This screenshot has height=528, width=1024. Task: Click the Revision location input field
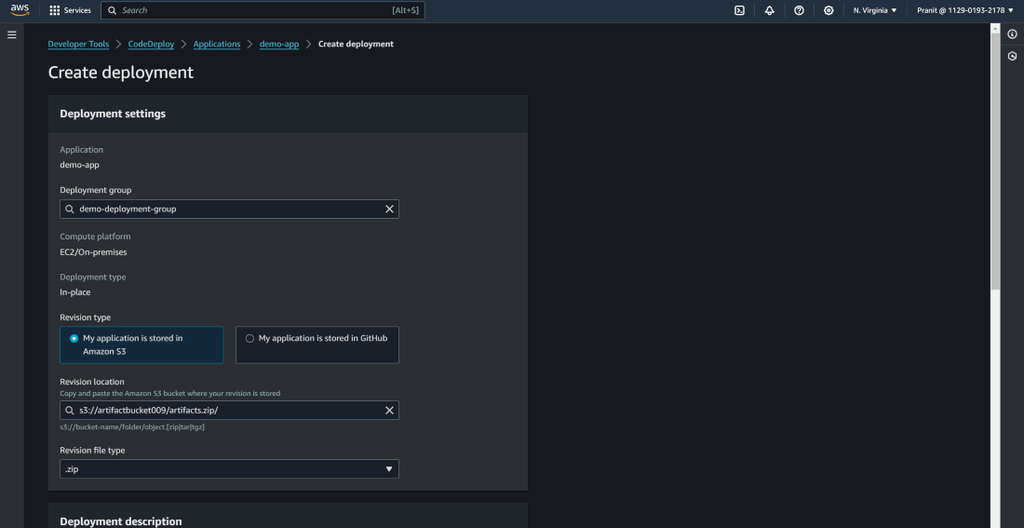point(229,410)
